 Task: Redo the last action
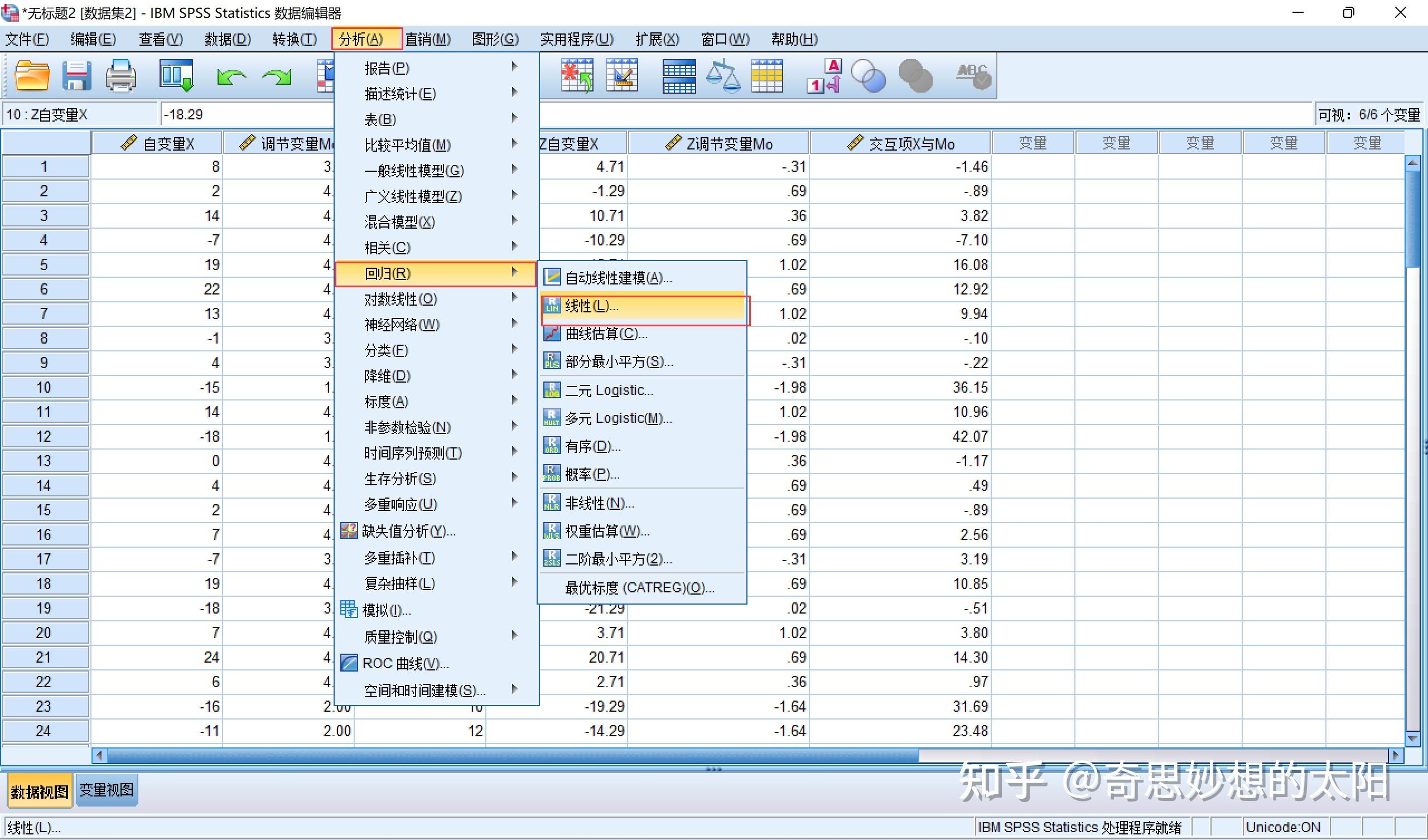click(277, 75)
